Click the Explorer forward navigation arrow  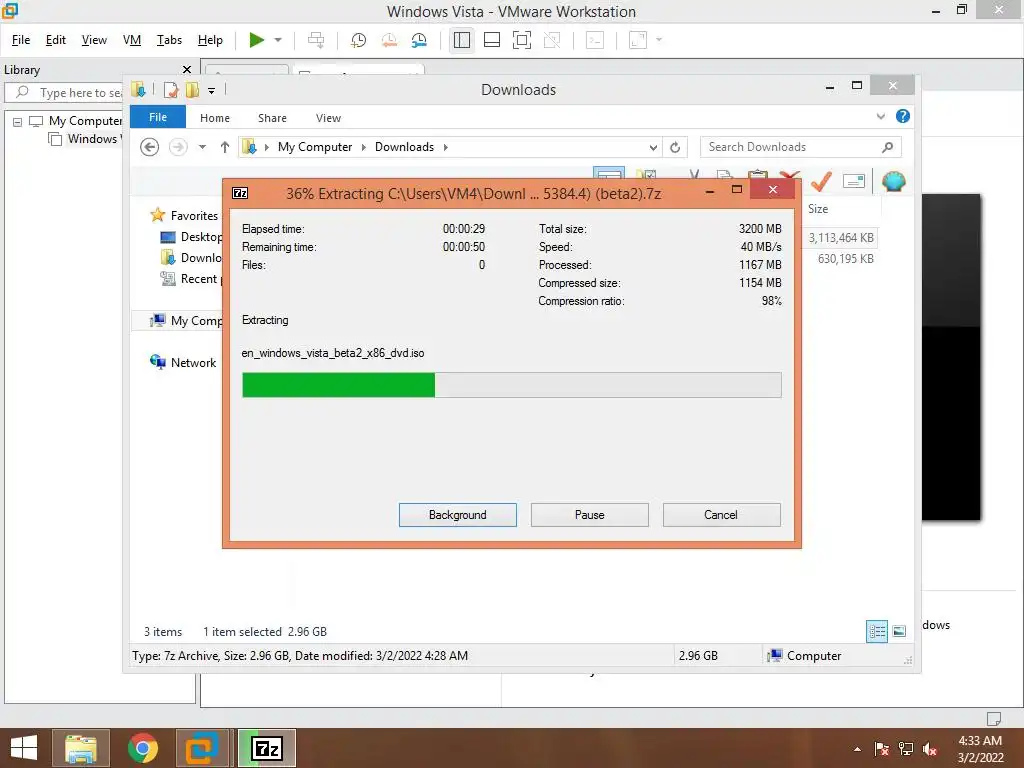pyautogui.click(x=178, y=147)
